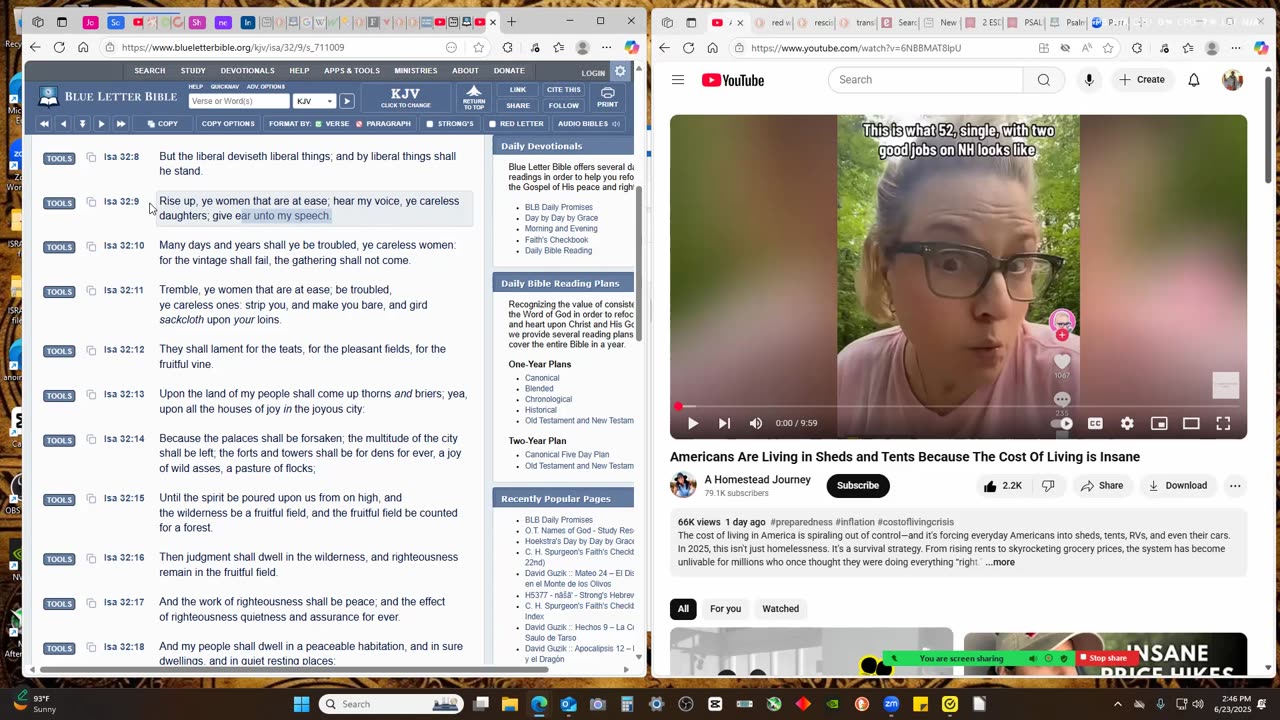Enter fullscreen in YouTube player
This screenshot has height=720, width=1280.
1223,423
